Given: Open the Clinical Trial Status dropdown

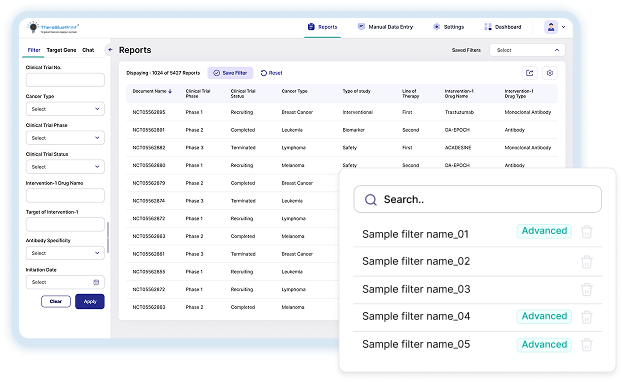Looking at the screenshot, I should [x=65, y=167].
